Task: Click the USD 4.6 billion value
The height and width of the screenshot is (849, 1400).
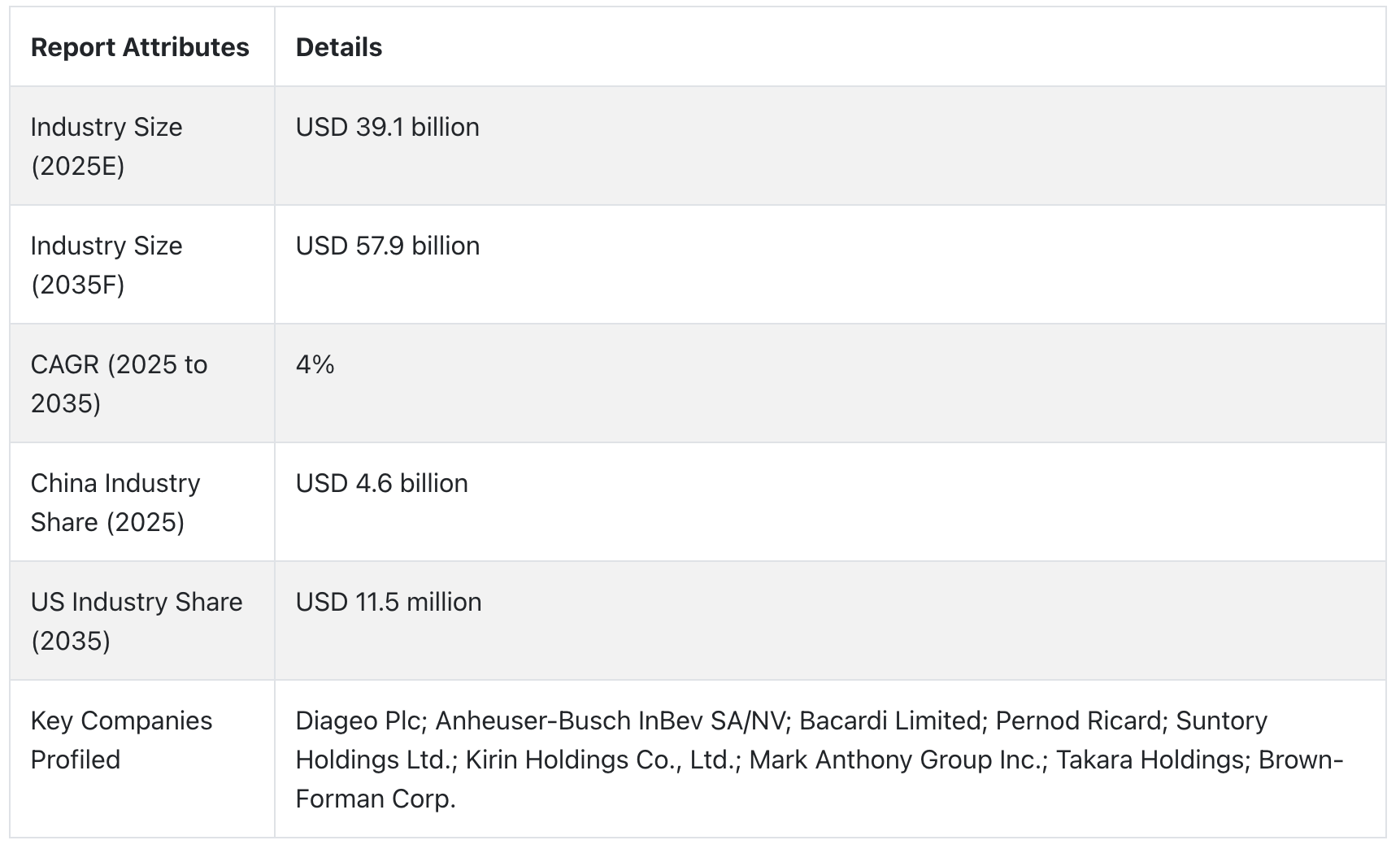Action: pyautogui.click(x=382, y=483)
